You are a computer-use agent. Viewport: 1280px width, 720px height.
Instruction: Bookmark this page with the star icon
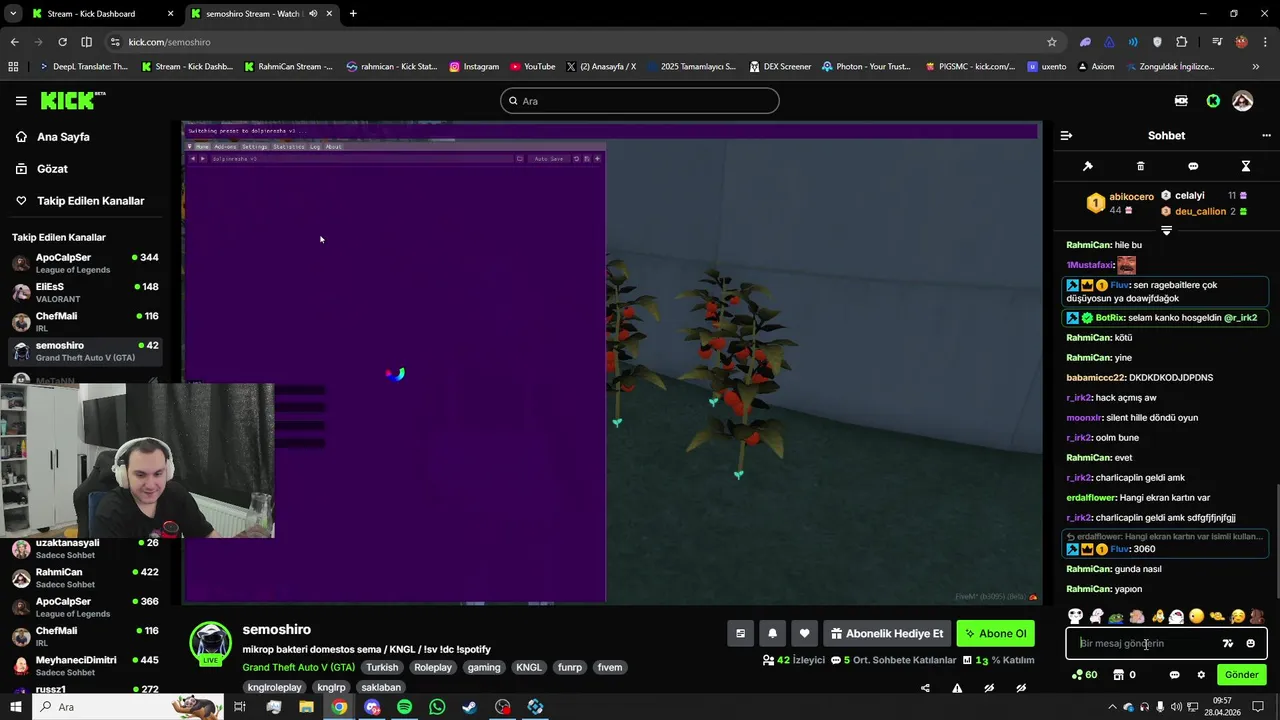click(1051, 42)
